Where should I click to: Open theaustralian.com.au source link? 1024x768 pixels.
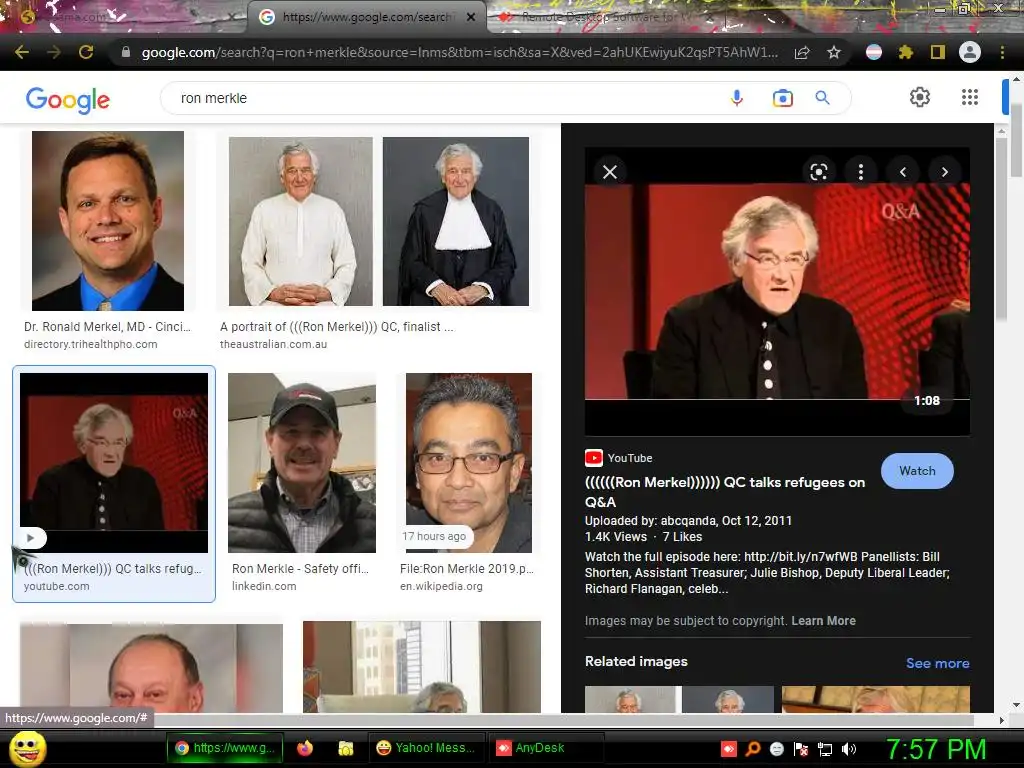point(274,344)
